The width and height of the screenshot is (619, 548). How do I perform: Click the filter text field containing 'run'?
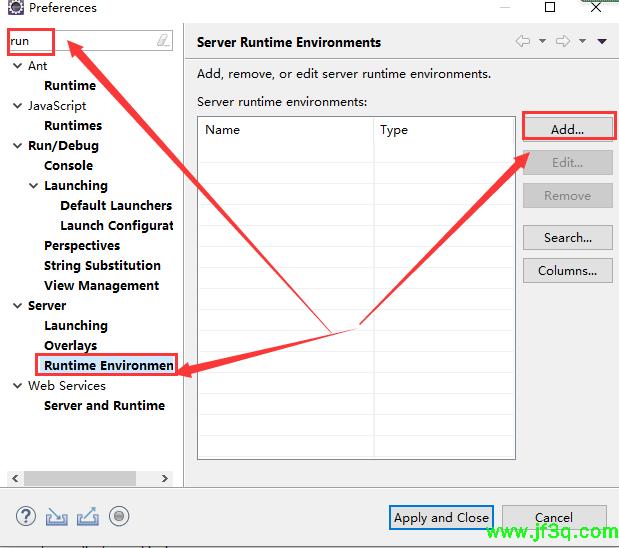point(80,41)
